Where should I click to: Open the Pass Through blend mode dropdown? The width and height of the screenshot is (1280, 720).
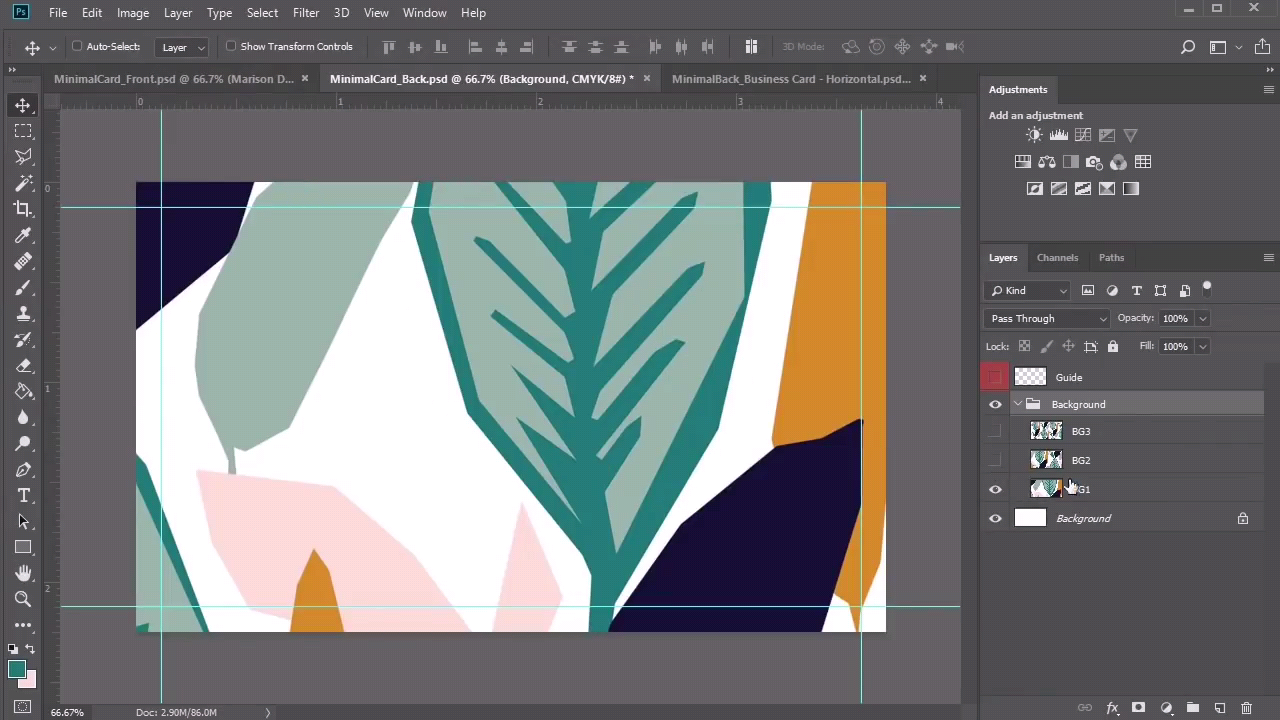pos(1047,318)
